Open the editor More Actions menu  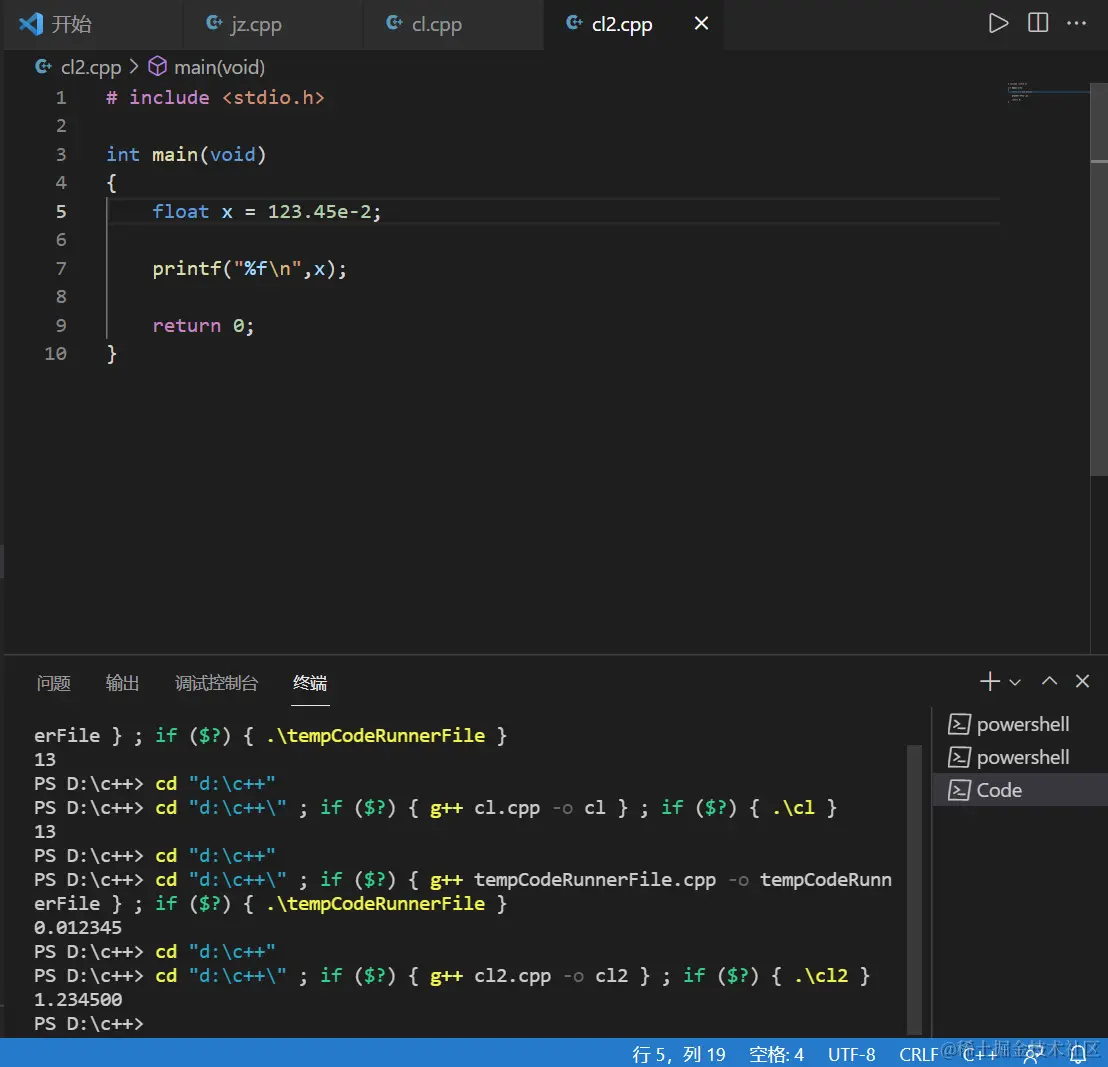(x=1077, y=23)
